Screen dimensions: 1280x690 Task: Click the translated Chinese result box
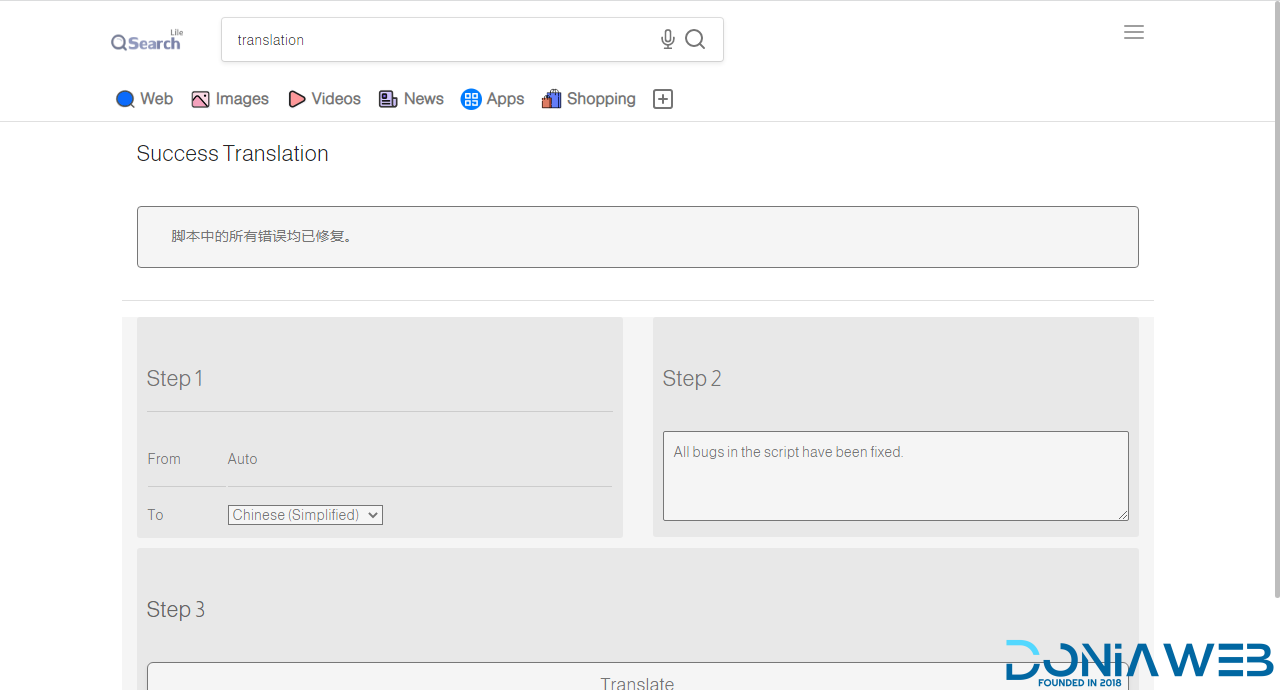point(637,237)
